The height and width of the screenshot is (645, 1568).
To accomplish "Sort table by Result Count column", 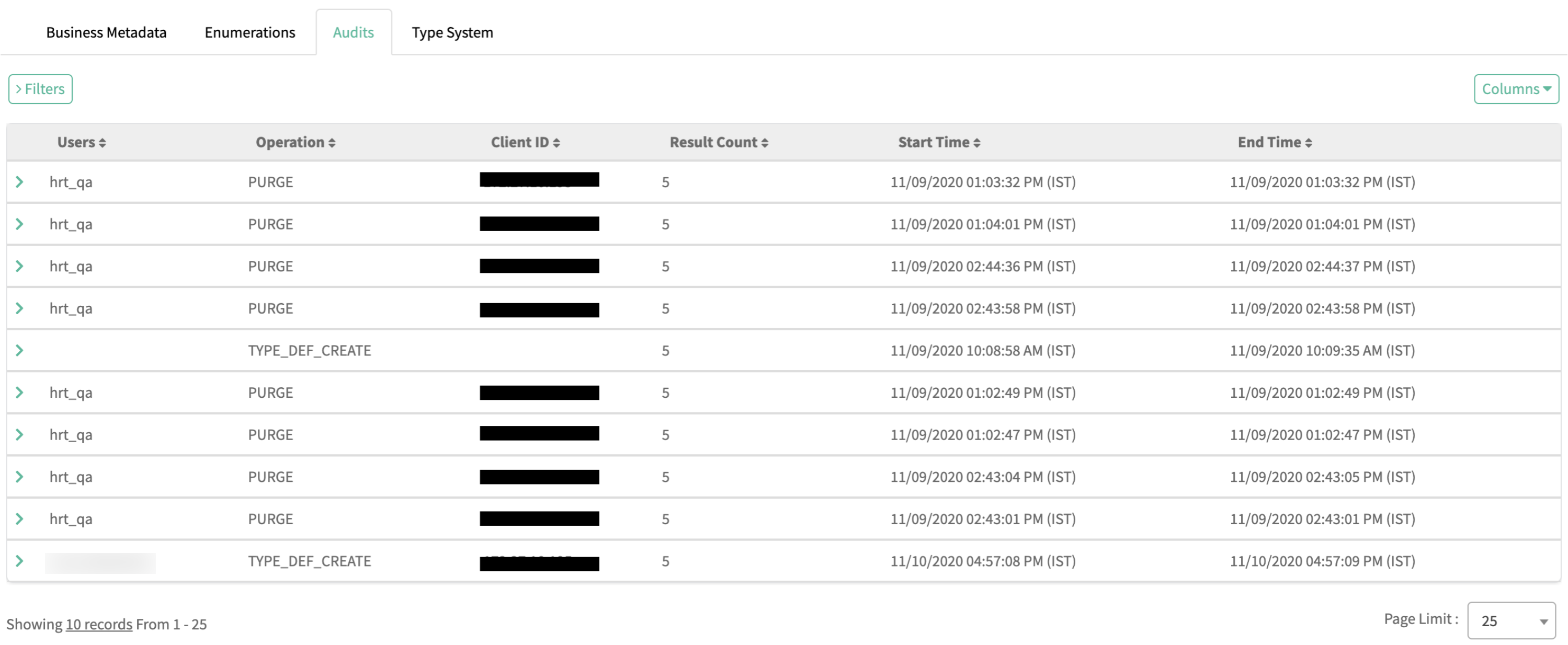I will pyautogui.click(x=718, y=142).
